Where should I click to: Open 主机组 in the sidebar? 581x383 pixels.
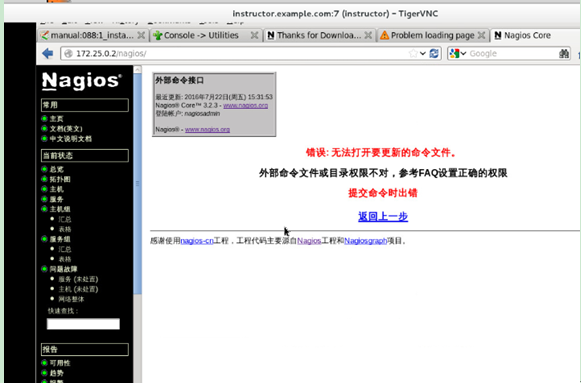60,209
